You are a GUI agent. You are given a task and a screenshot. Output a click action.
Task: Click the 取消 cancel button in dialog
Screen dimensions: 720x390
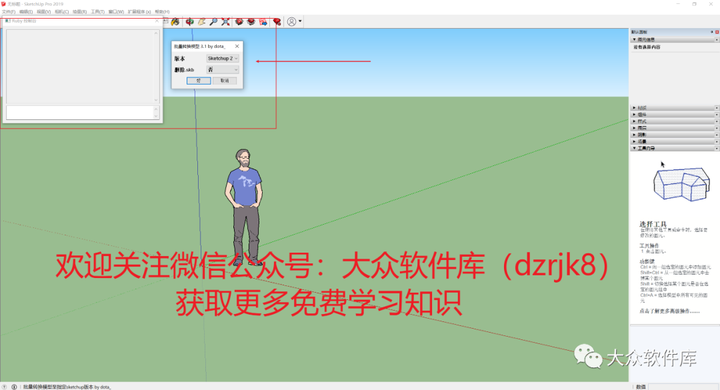225,80
